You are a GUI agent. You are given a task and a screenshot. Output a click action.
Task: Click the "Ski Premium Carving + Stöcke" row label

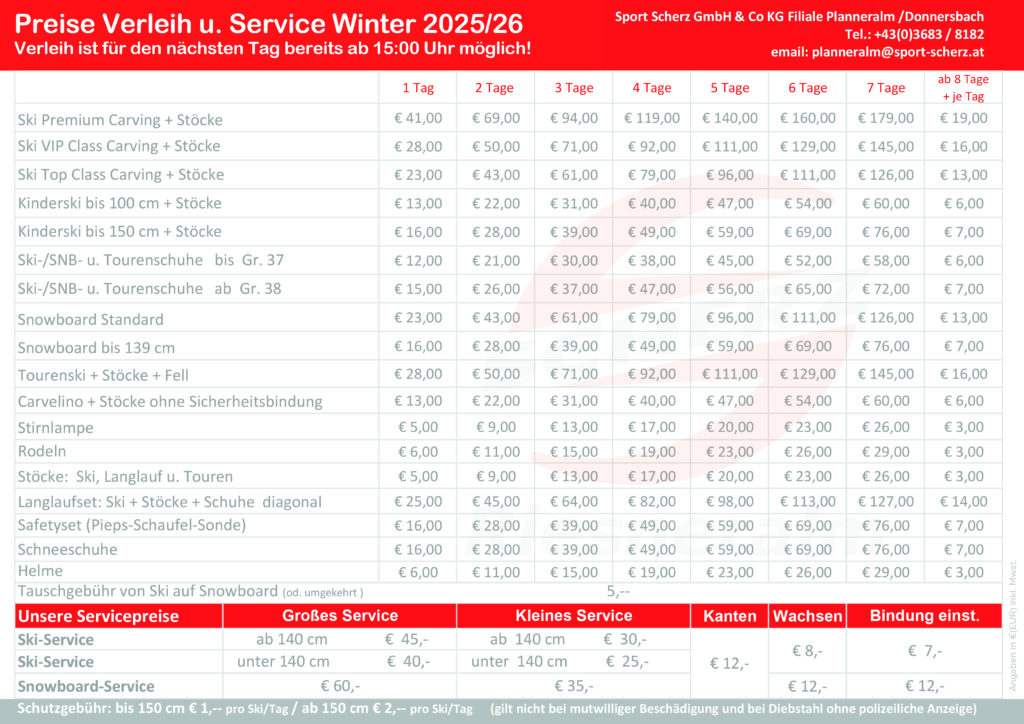[x=120, y=120]
